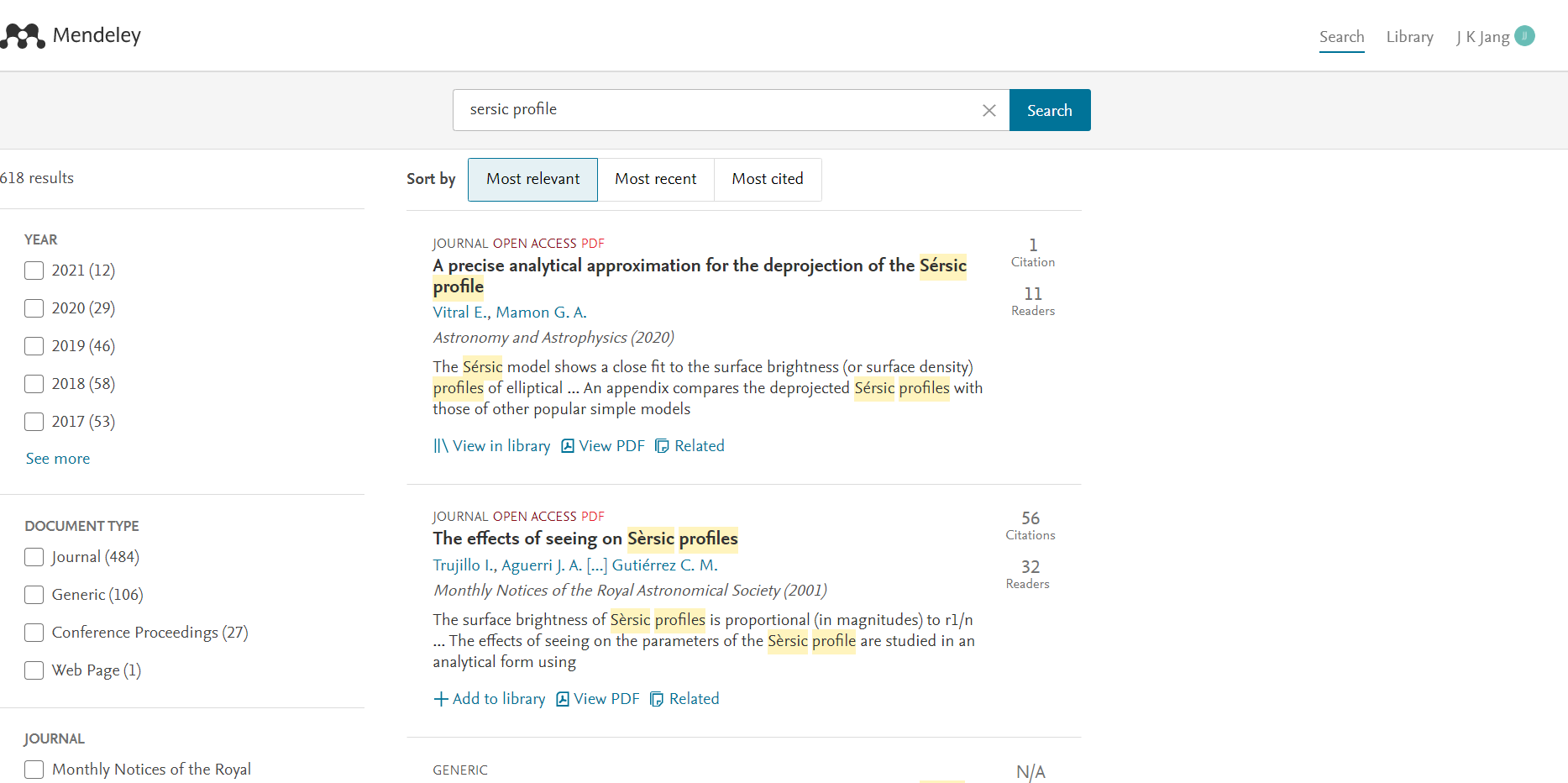The height and width of the screenshot is (783, 1568).
Task: Show Related documents for the Trujillo paper
Action: tap(684, 699)
